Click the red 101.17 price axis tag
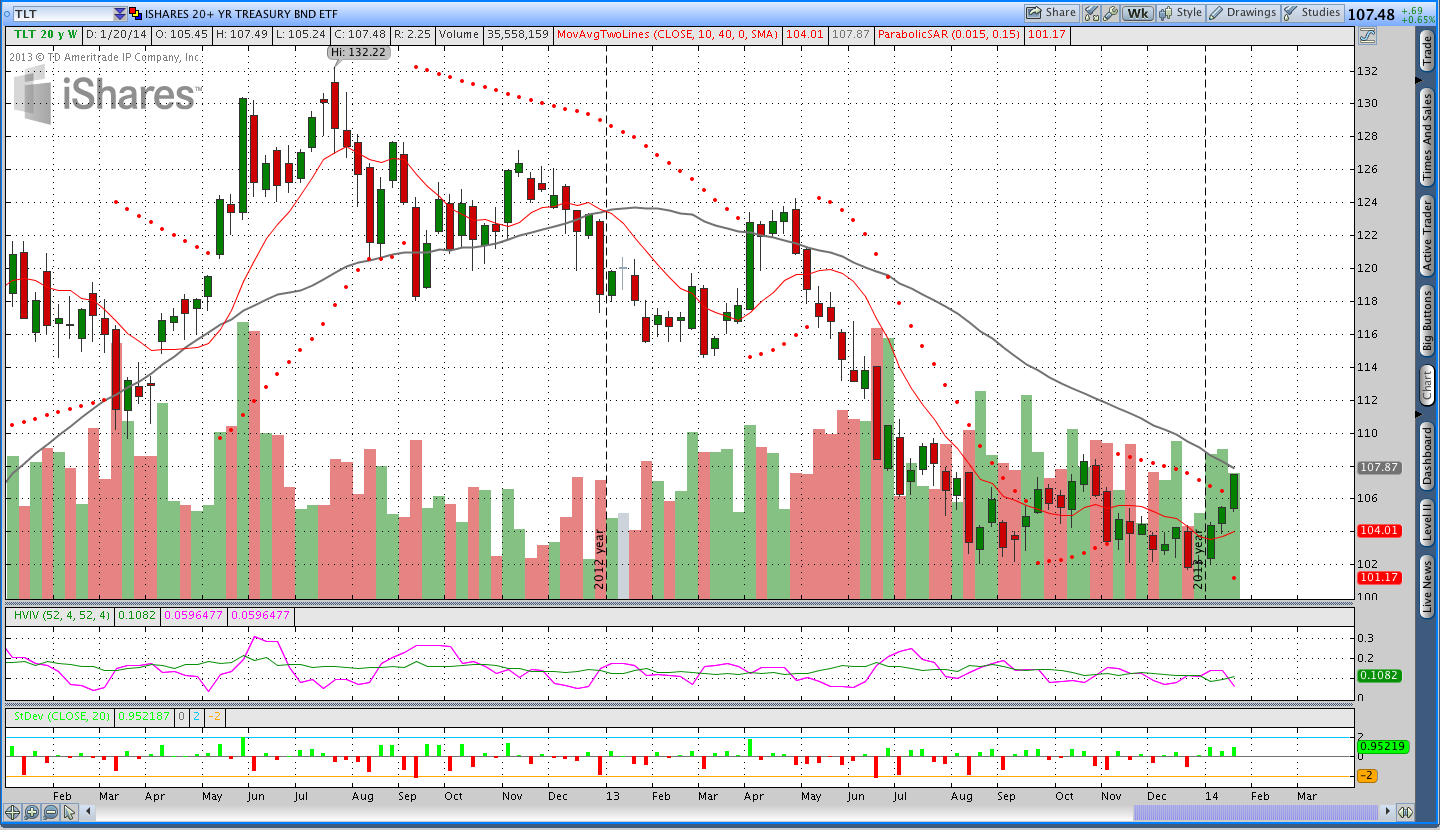1440x830 pixels. (1380, 578)
